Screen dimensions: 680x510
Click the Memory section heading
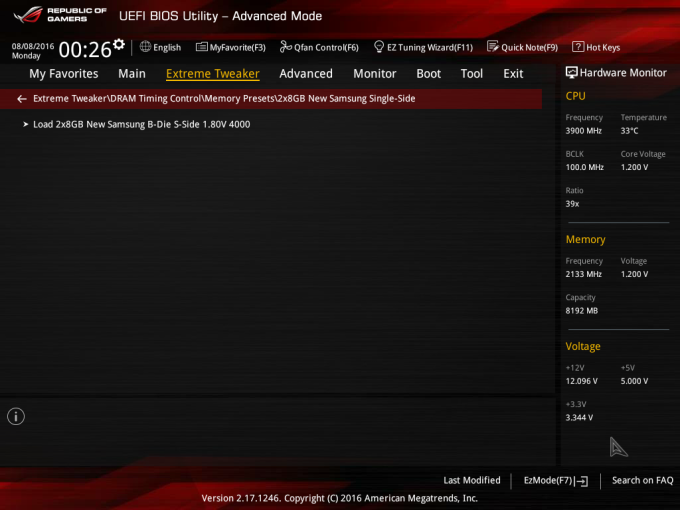585,239
